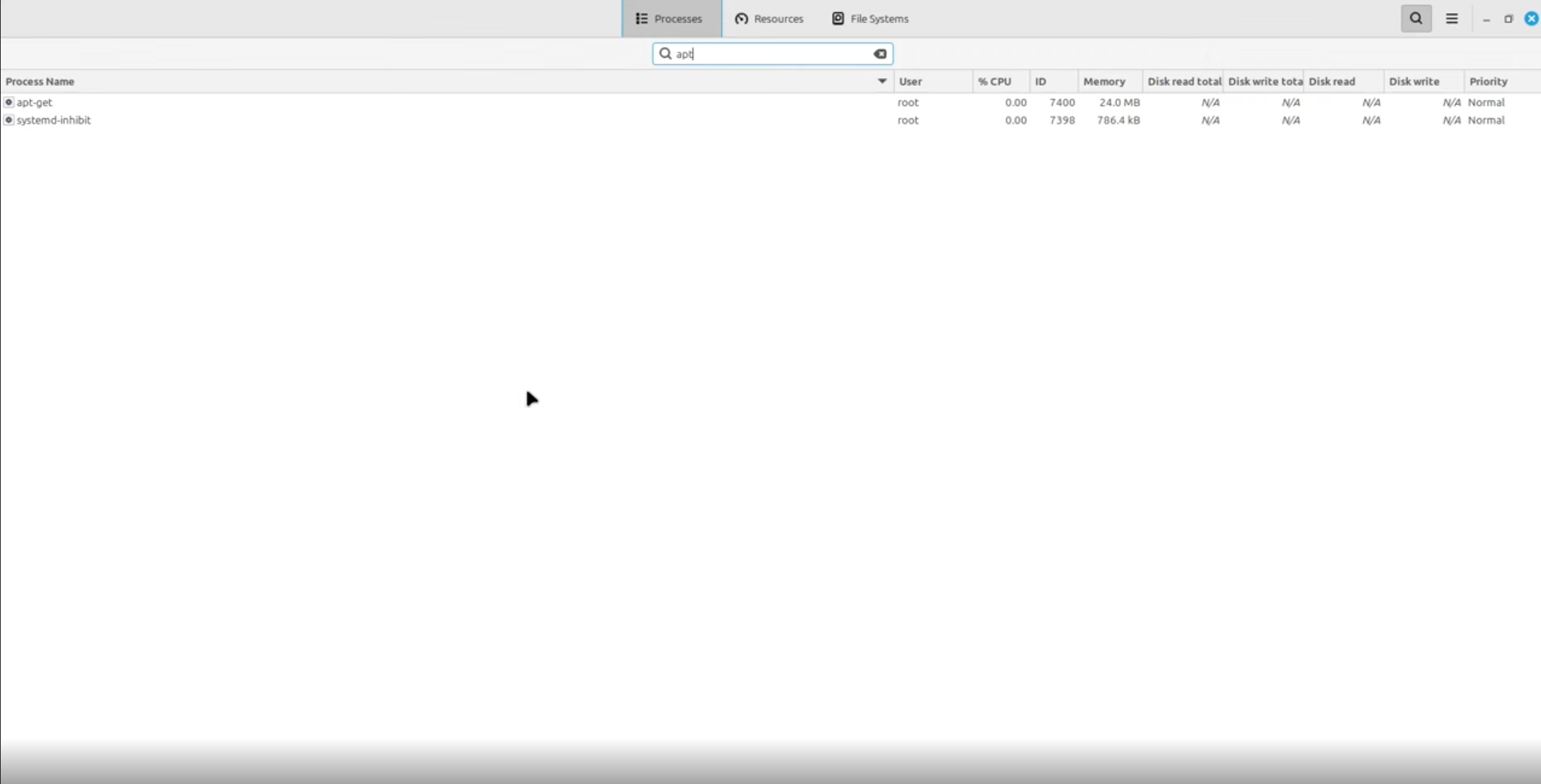
Task: Click the Process Name sort arrow
Action: [x=882, y=82]
